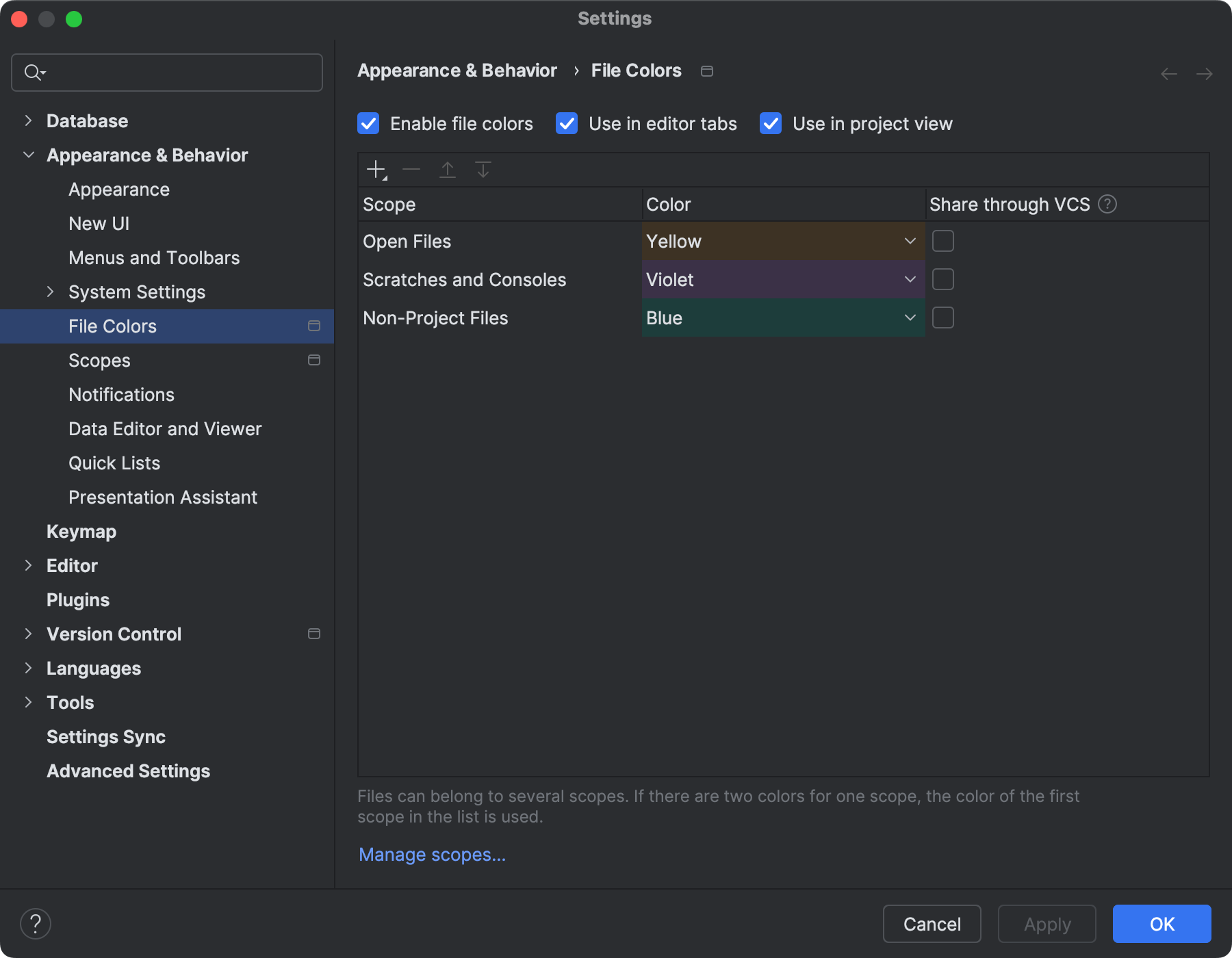Enable VCS sharing for Open Files
The height and width of the screenshot is (958, 1232).
pos(943,241)
